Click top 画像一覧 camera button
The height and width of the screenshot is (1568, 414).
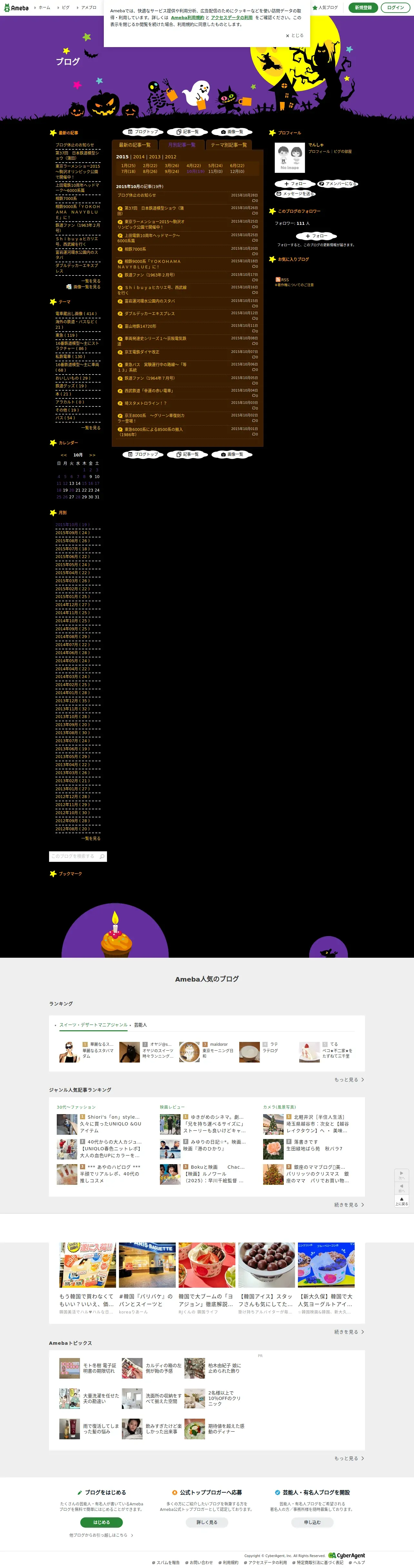(x=232, y=132)
